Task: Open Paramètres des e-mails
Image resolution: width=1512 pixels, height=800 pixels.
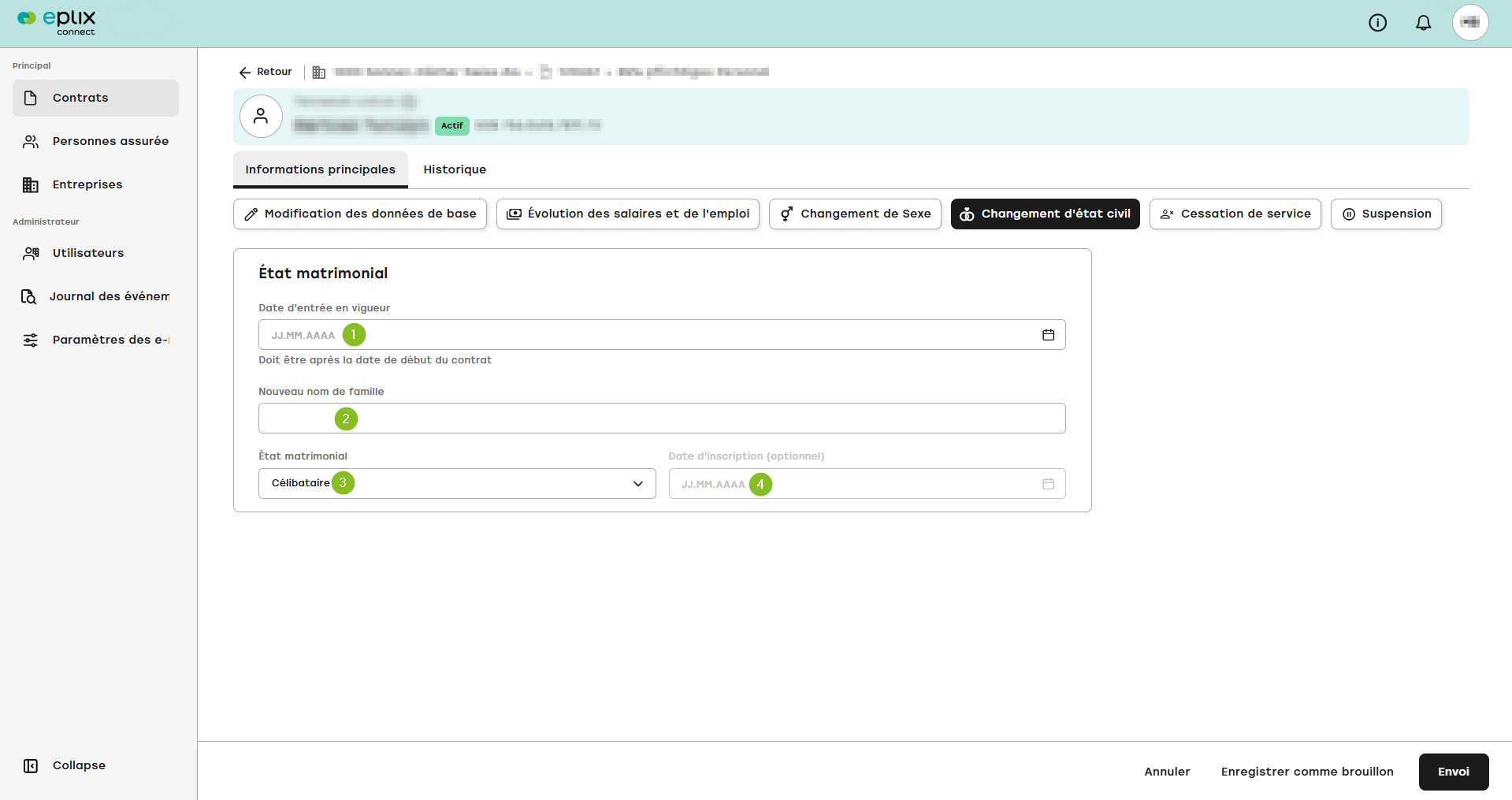Action: point(95,340)
